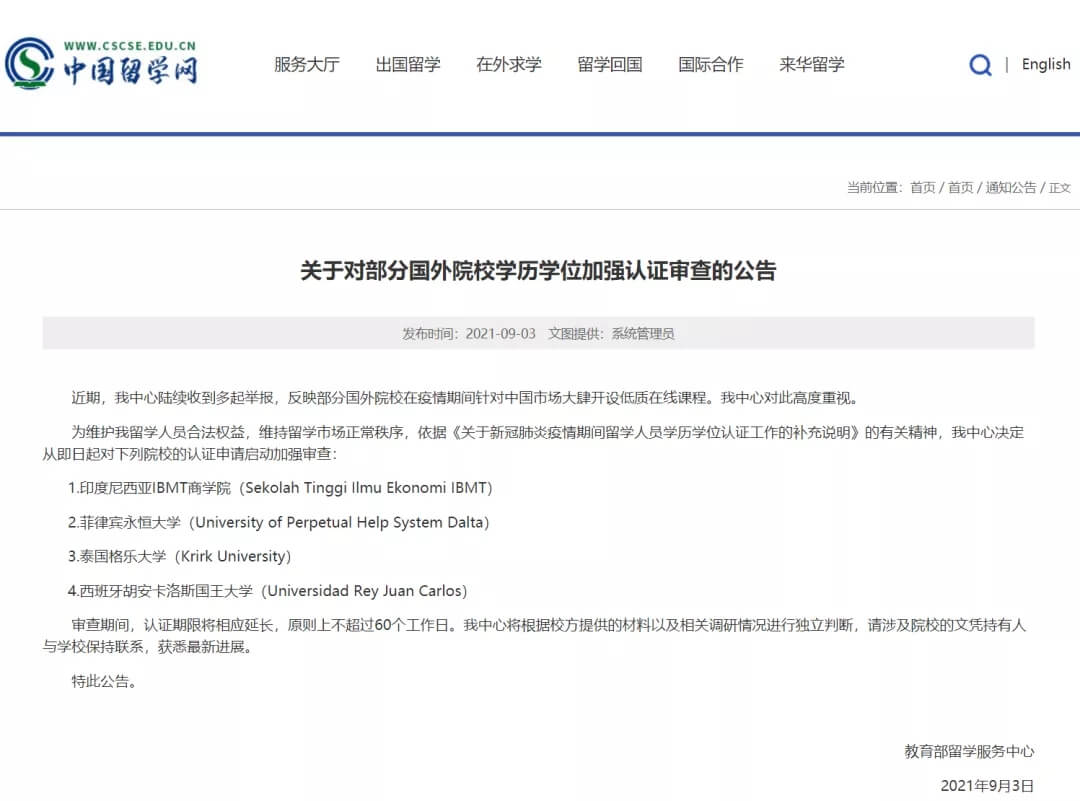1080x801 pixels.
Task: Open the 出国留学 menu
Action: (408, 64)
